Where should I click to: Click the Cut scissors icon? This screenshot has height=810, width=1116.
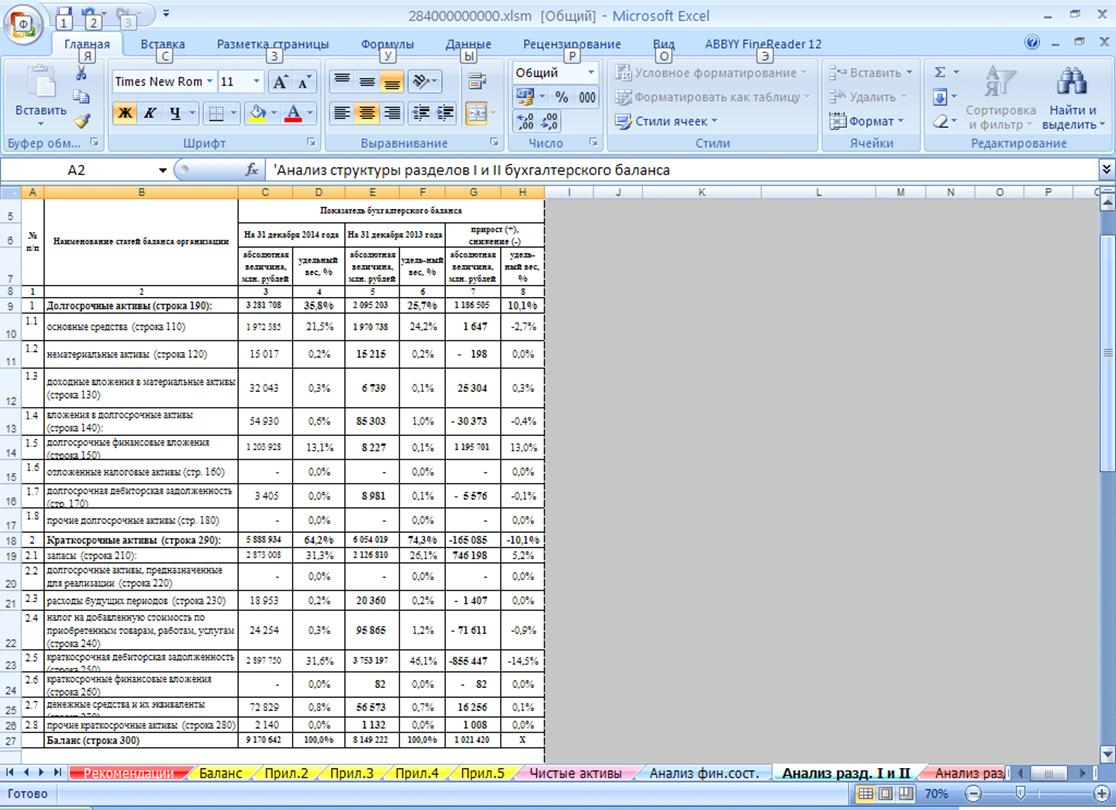click(x=82, y=74)
